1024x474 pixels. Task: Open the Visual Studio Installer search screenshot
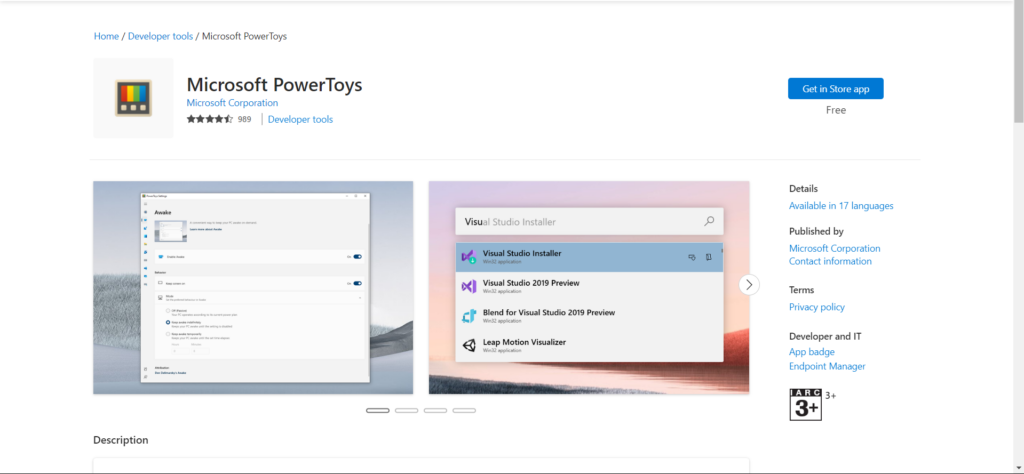[589, 287]
